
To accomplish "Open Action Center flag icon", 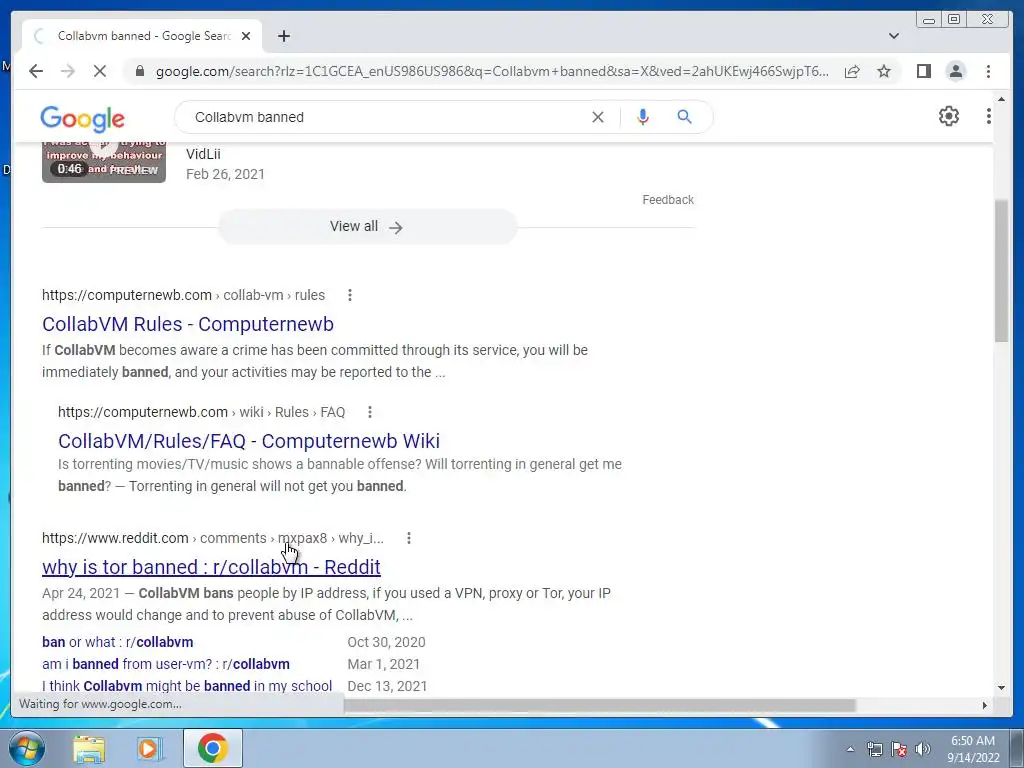I will [x=899, y=749].
